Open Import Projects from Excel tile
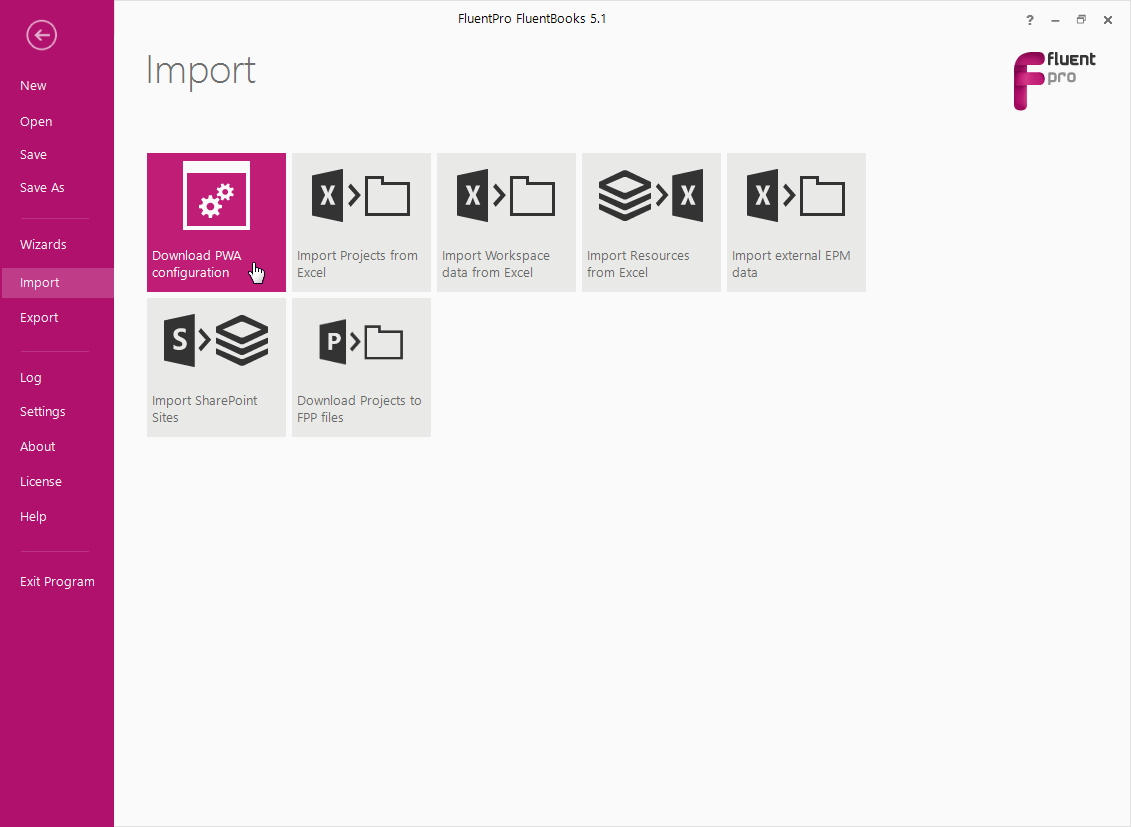The image size is (1131, 827). [361, 222]
